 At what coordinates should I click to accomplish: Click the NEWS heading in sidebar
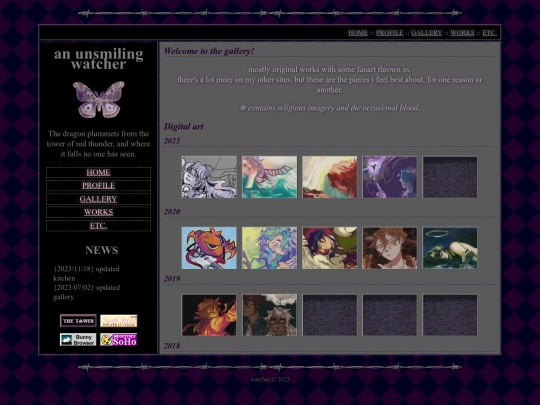point(102,250)
